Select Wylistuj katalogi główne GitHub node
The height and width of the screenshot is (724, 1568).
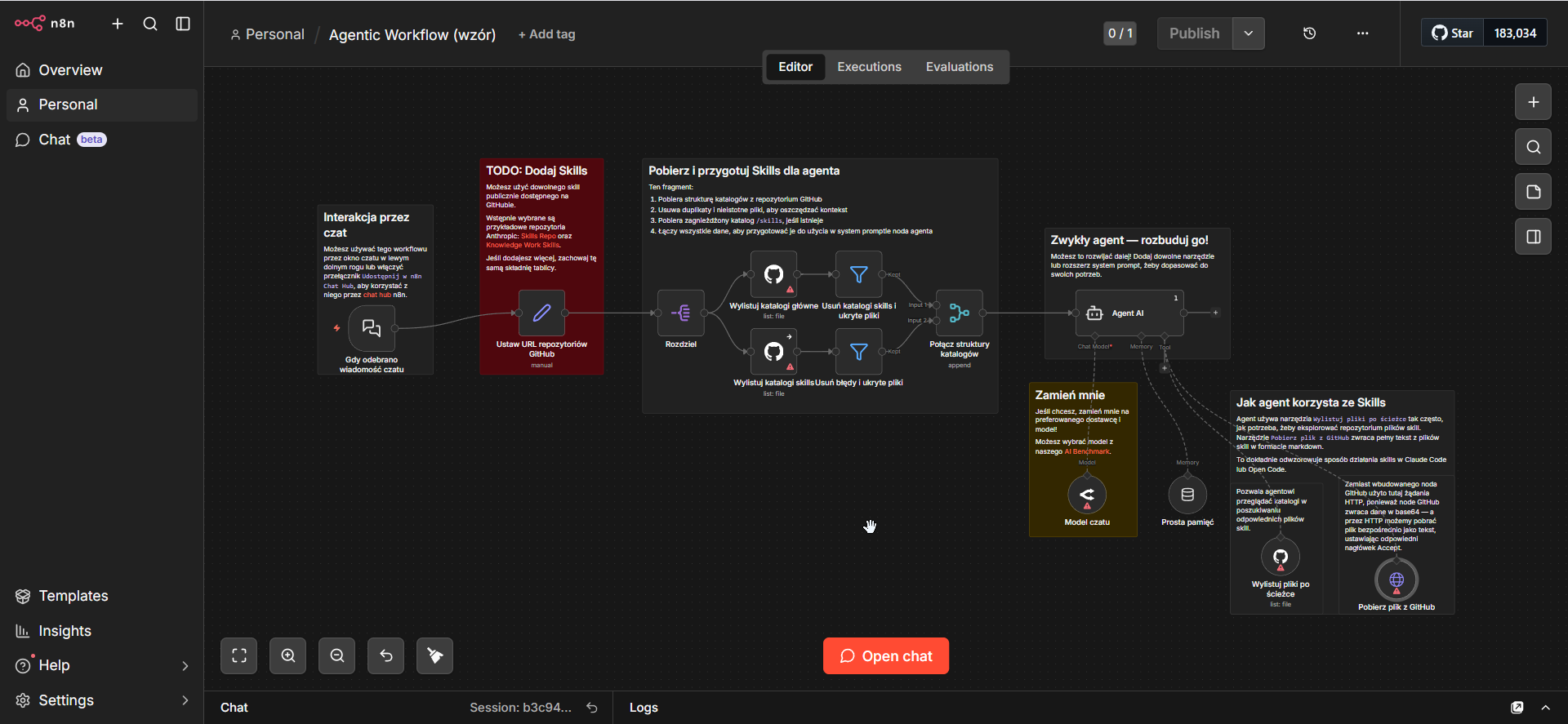click(773, 274)
